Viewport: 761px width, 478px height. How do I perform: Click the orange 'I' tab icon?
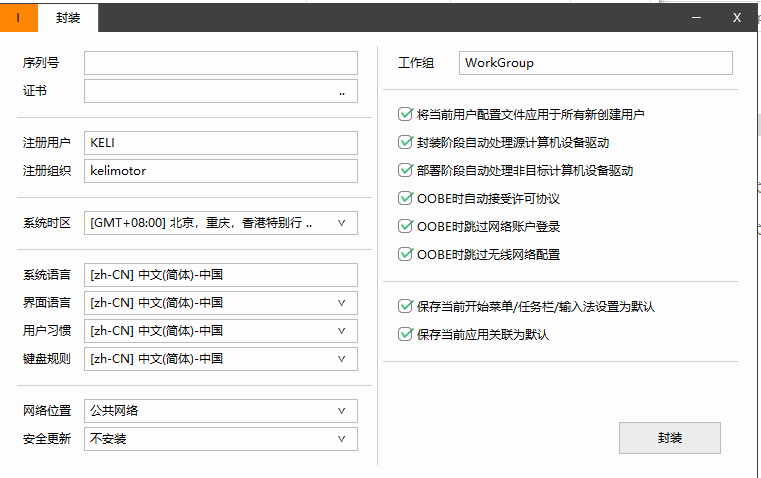coord(18,18)
